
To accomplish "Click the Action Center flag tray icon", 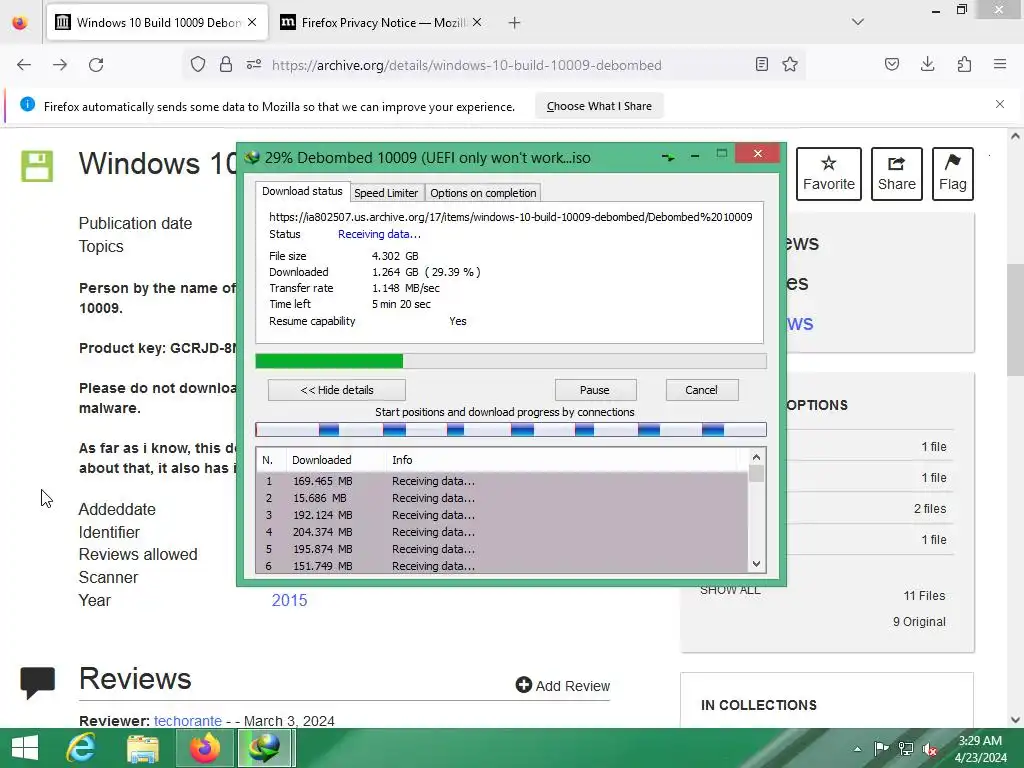I will tap(881, 748).
